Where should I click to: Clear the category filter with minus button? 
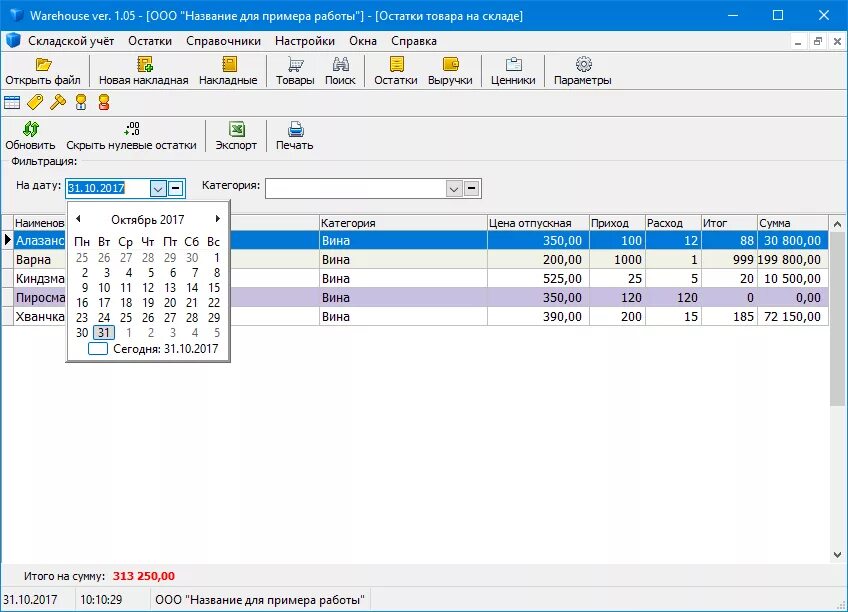[472, 189]
